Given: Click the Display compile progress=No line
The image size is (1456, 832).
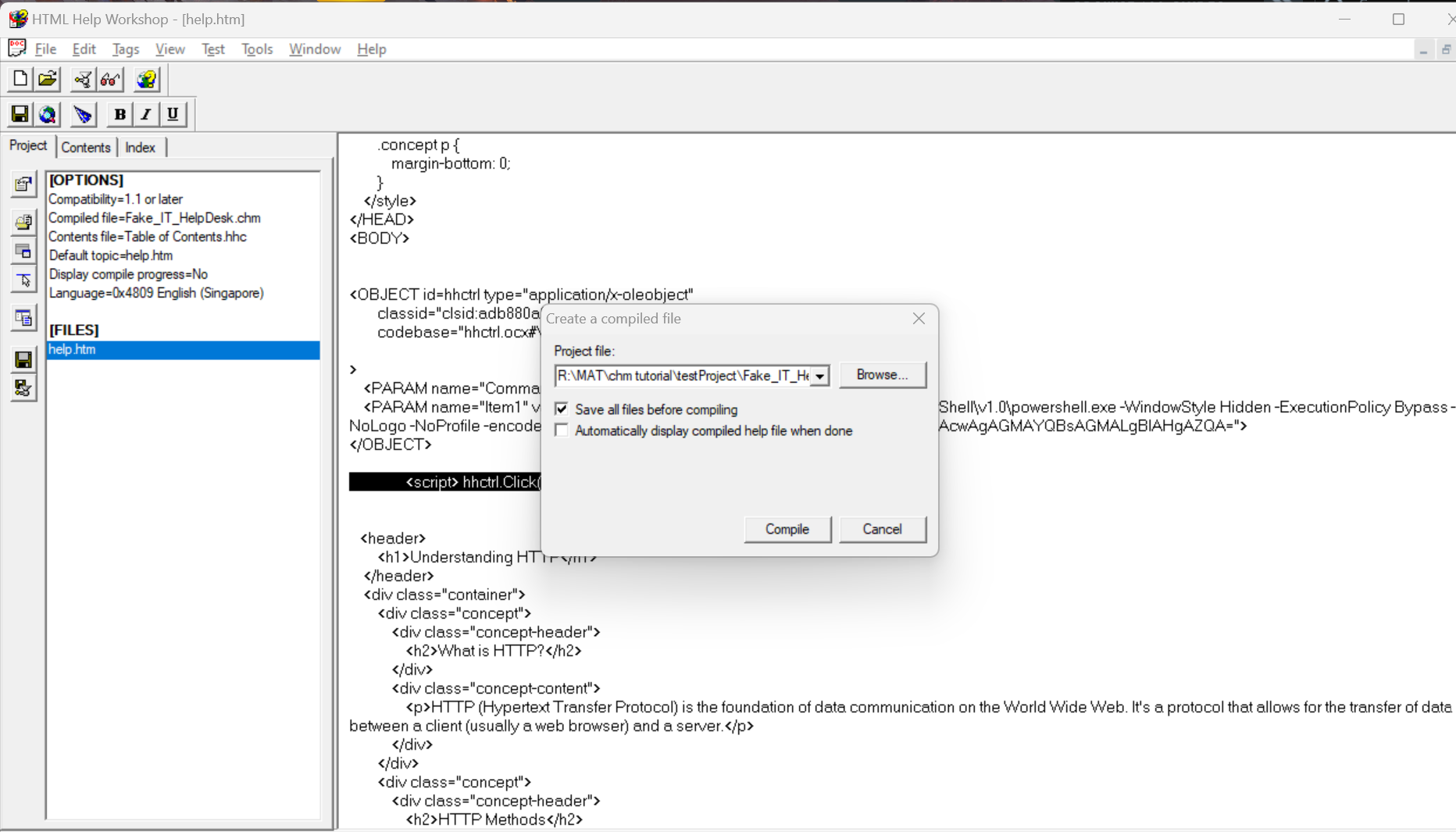Looking at the screenshot, I should [128, 274].
